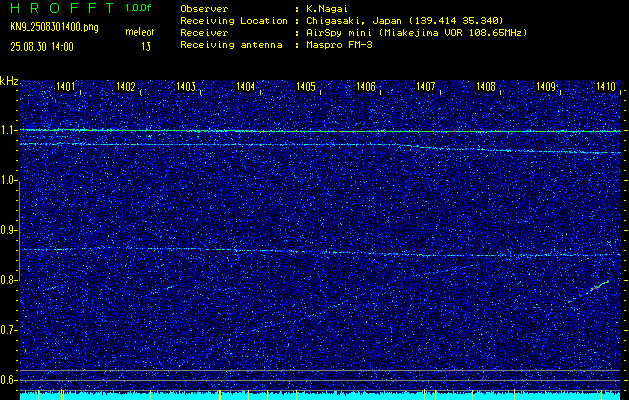Click the 1410 time marker
The width and height of the screenshot is (629, 400).
[606, 86]
